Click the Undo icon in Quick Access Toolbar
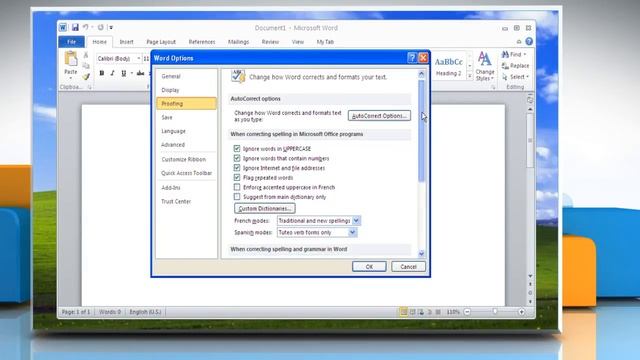 [x=85, y=27]
